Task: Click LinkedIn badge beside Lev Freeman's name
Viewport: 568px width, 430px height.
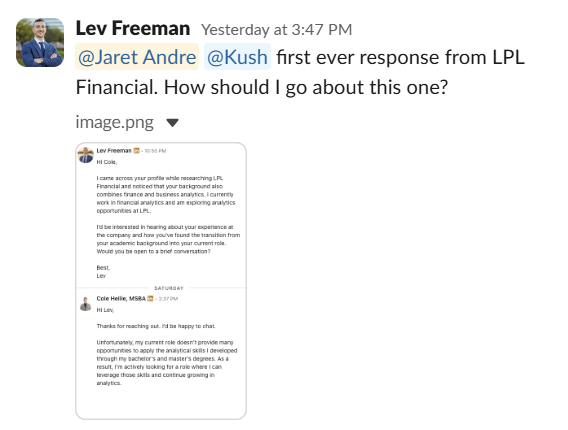Action: tap(137, 151)
